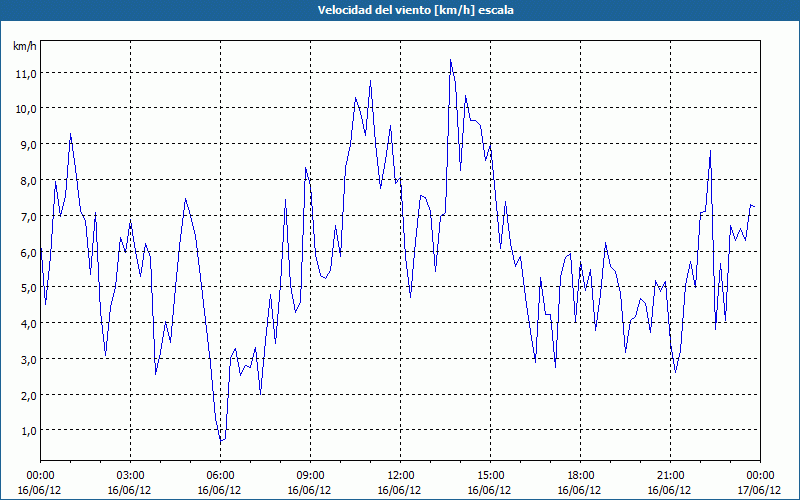Select the 11,0 y-axis label
Viewport: 800px width, 500px height.
[x=27, y=73]
